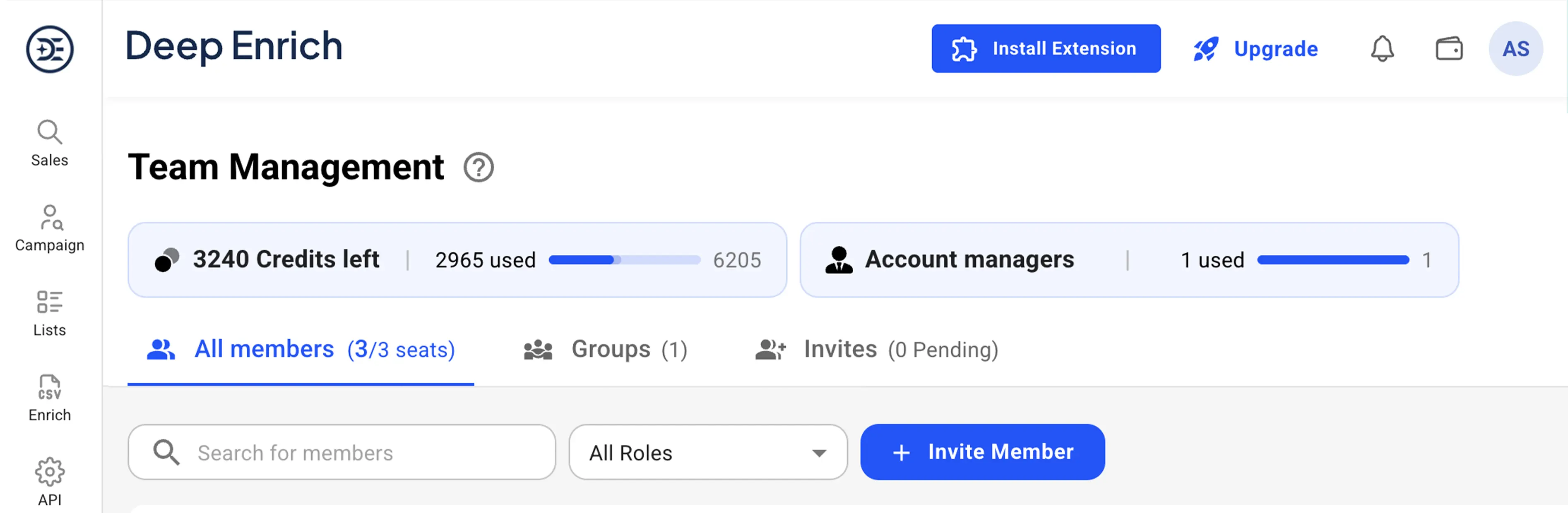Switch to the Invites tab
This screenshot has height=513, width=1568.
(877, 350)
